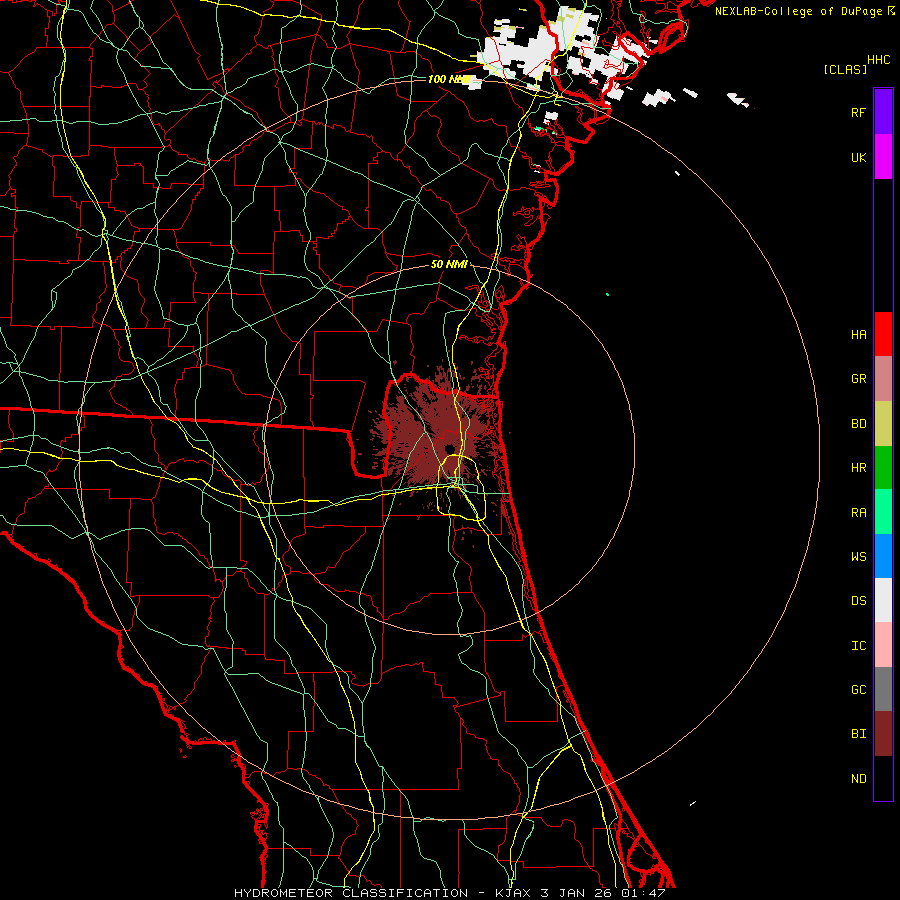Click the BD yellow legend swatch

883,424
